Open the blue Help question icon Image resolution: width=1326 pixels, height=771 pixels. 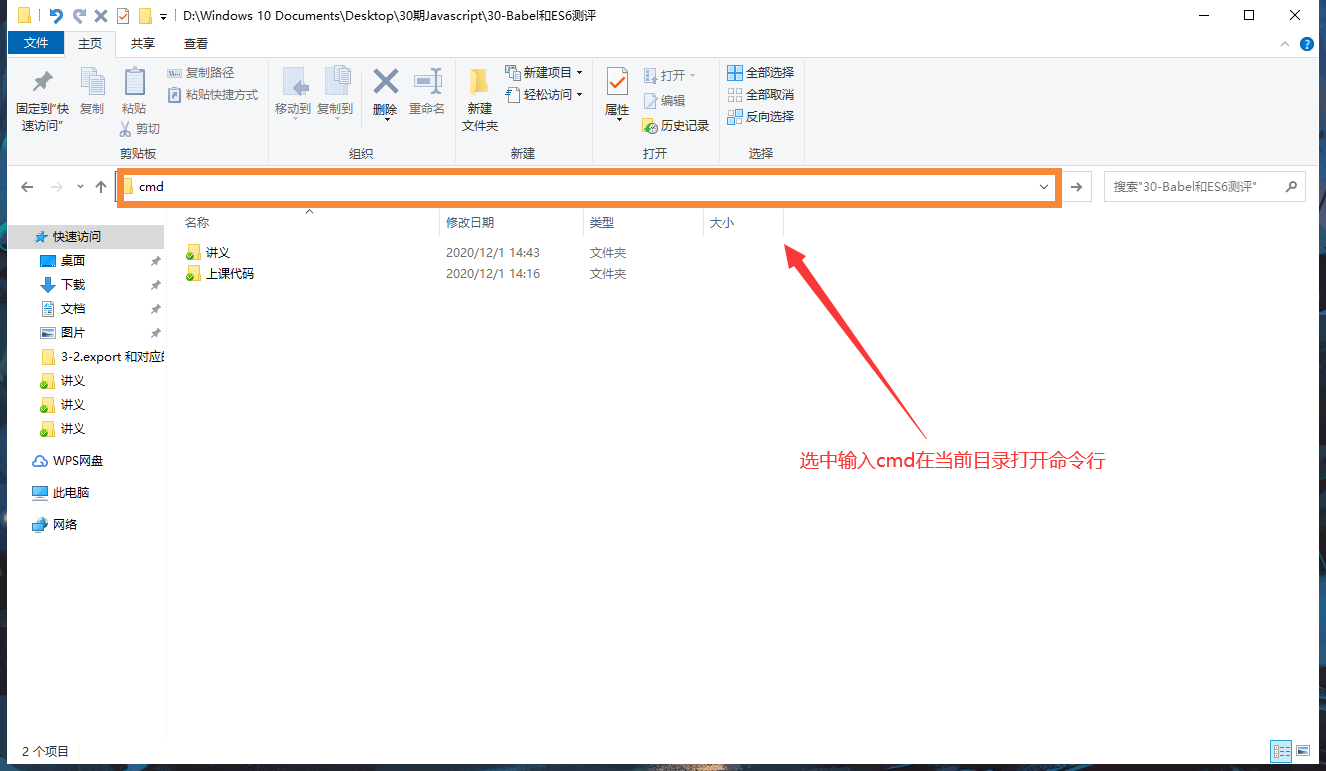(x=1307, y=44)
